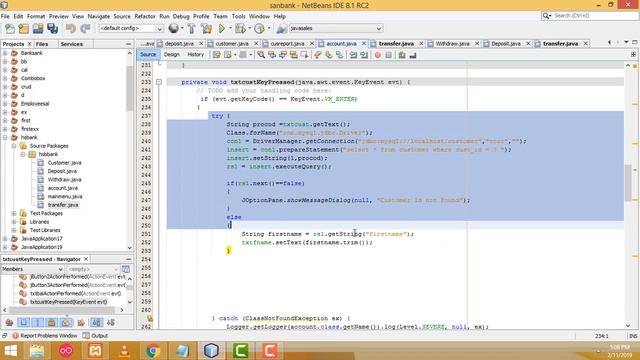Click the Undo arrow icon
640x360 pixels.
(71, 28)
